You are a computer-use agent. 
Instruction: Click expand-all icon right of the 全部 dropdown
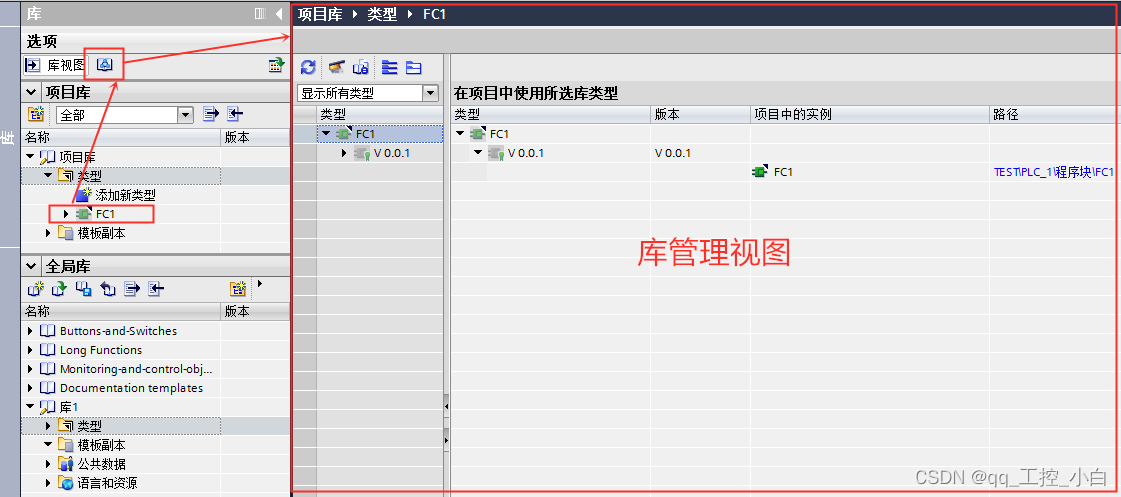(209, 114)
